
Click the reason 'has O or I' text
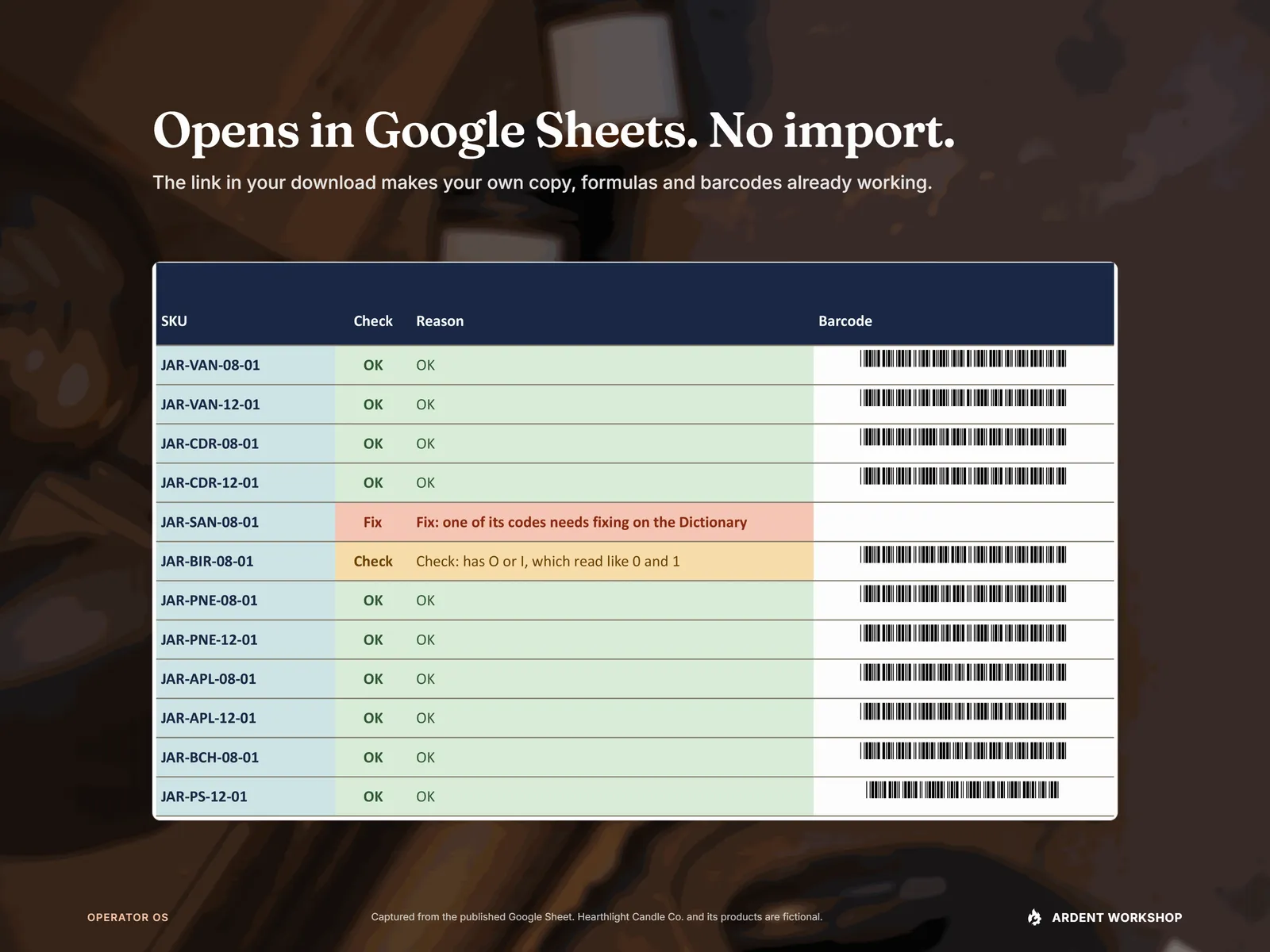[x=548, y=562]
